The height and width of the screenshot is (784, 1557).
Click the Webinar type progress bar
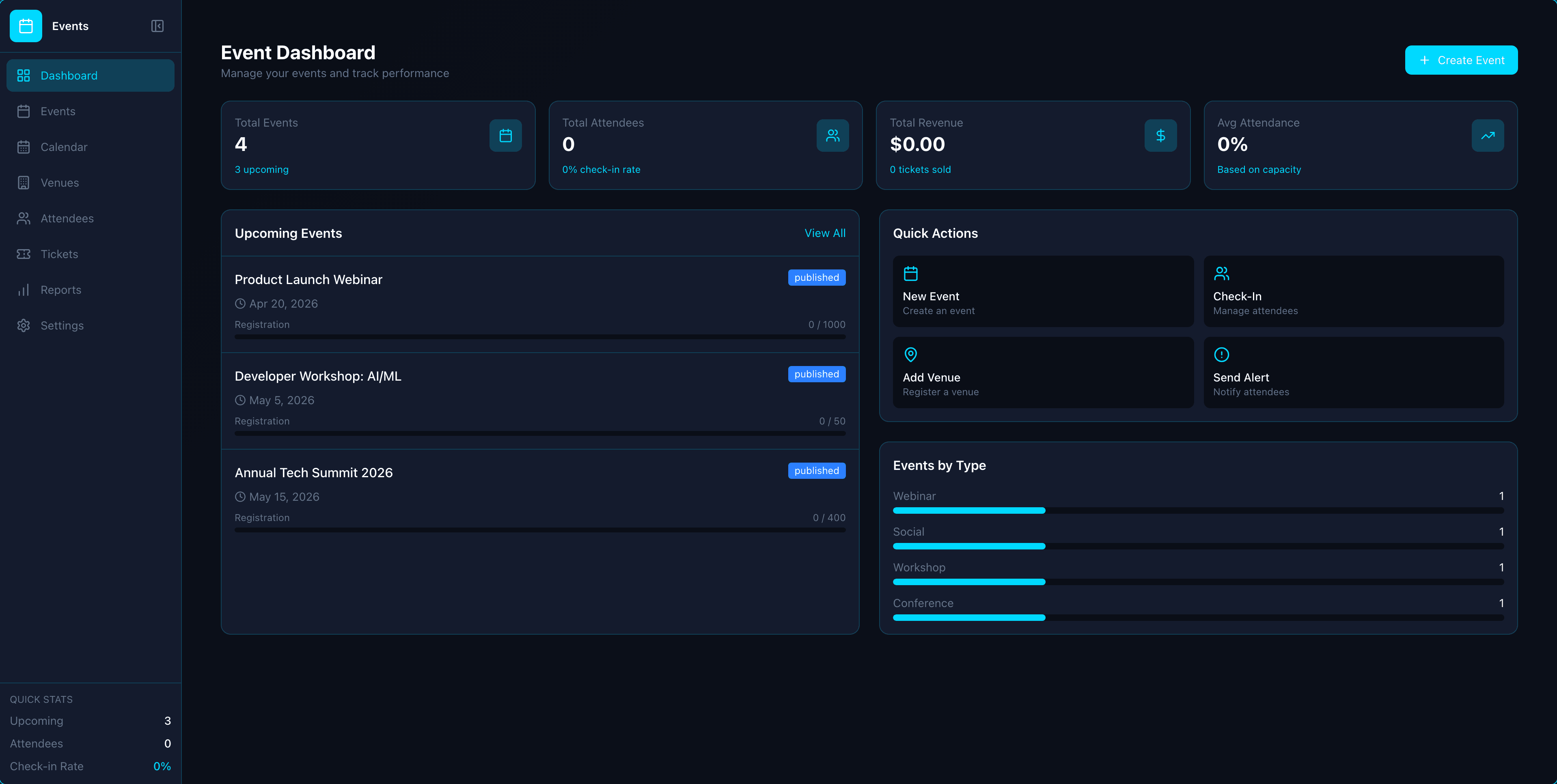click(x=1199, y=511)
